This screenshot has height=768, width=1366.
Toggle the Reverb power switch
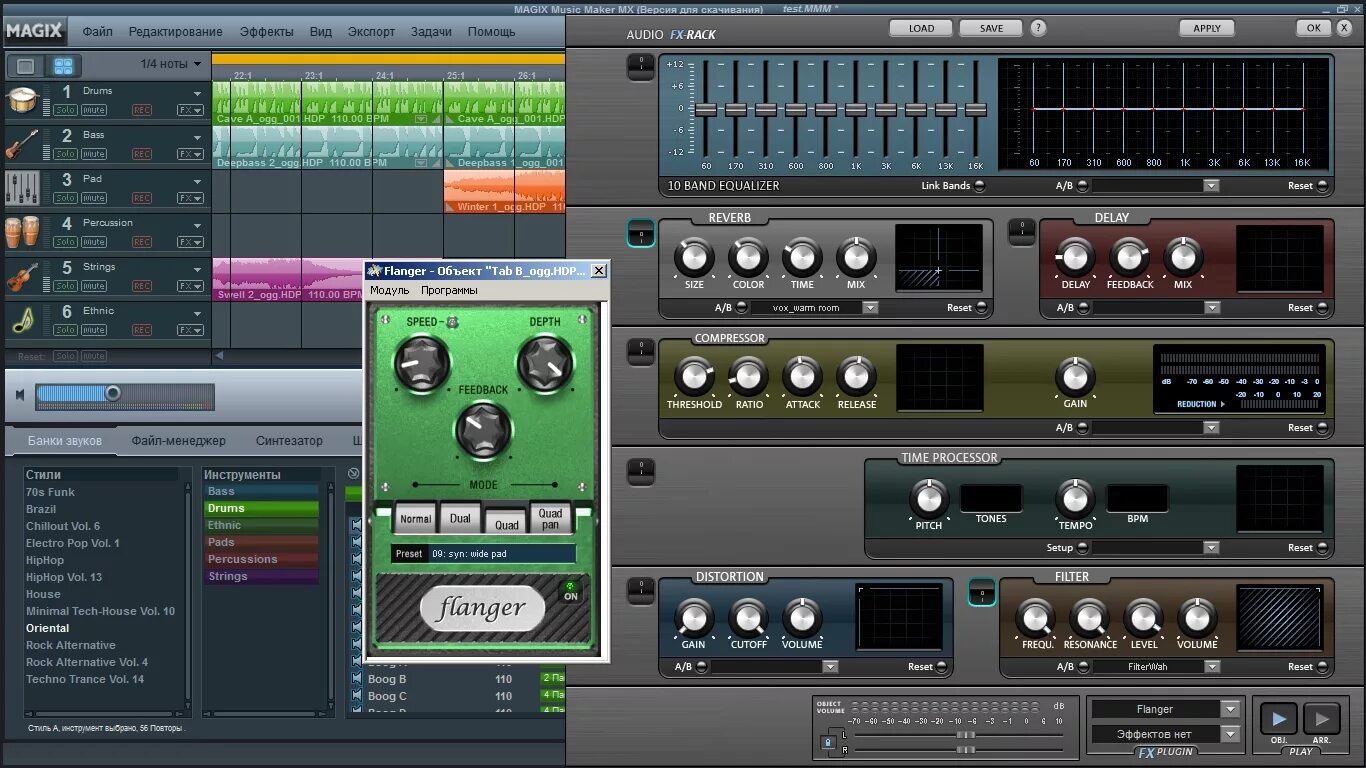coord(640,233)
